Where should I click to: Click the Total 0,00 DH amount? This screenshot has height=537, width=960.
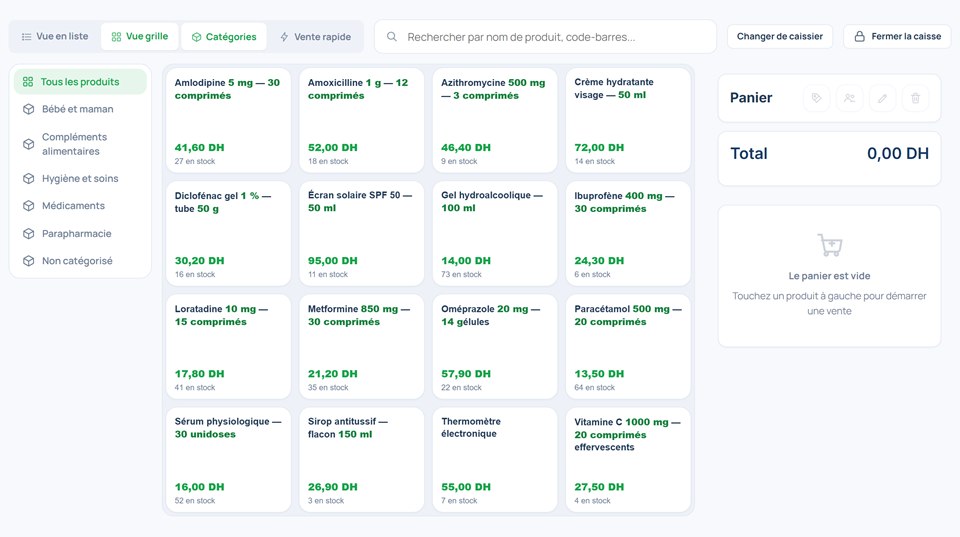click(x=898, y=154)
